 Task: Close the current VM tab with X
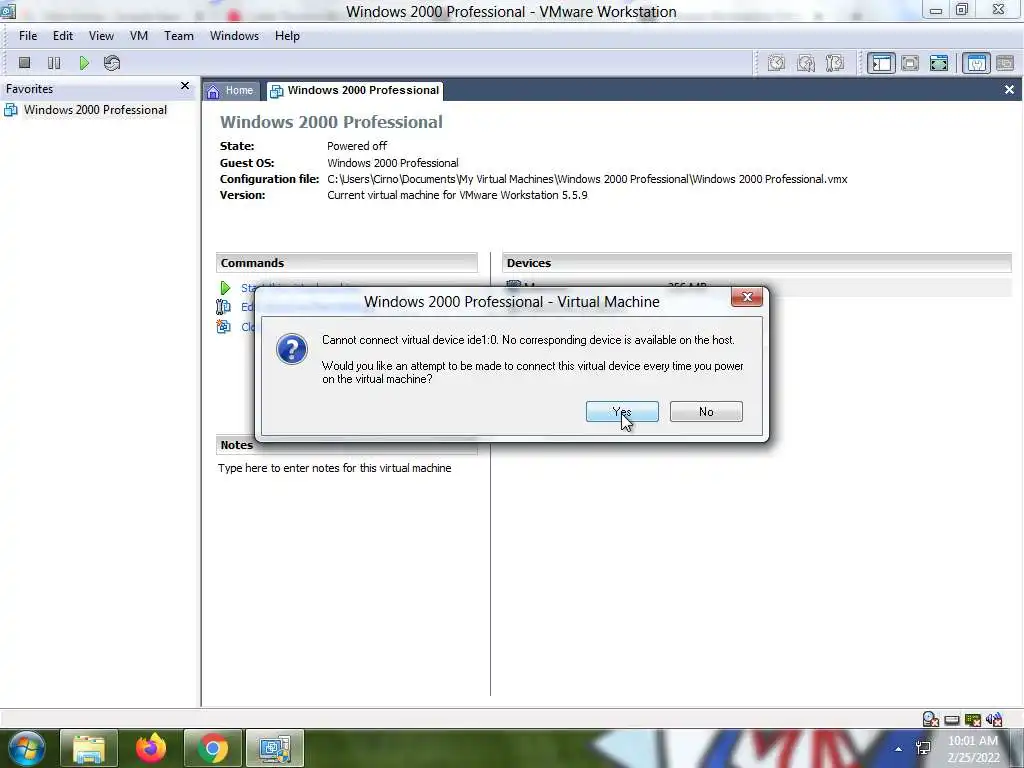[x=1009, y=89]
